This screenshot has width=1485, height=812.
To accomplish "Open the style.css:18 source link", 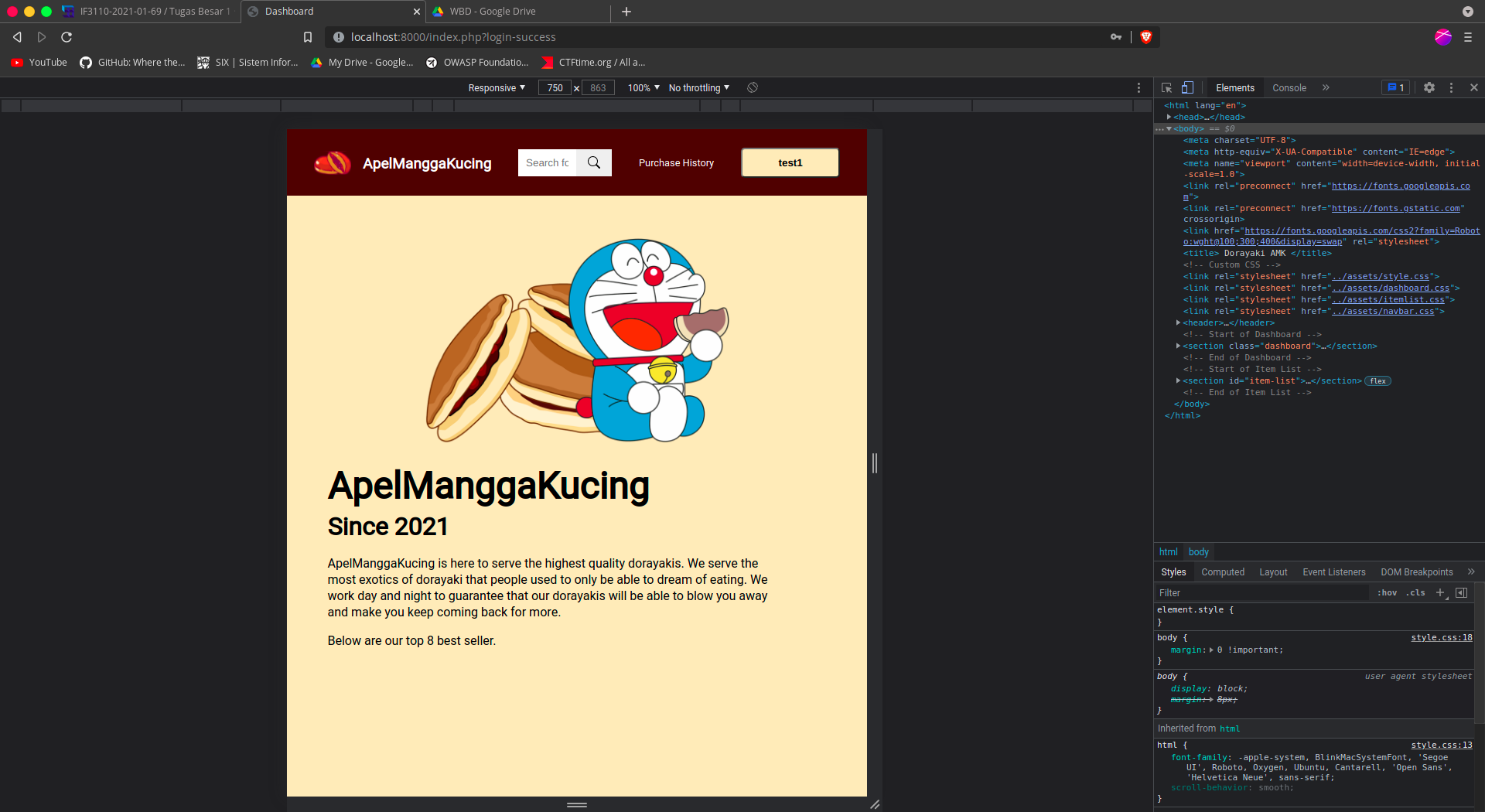I will click(1442, 638).
